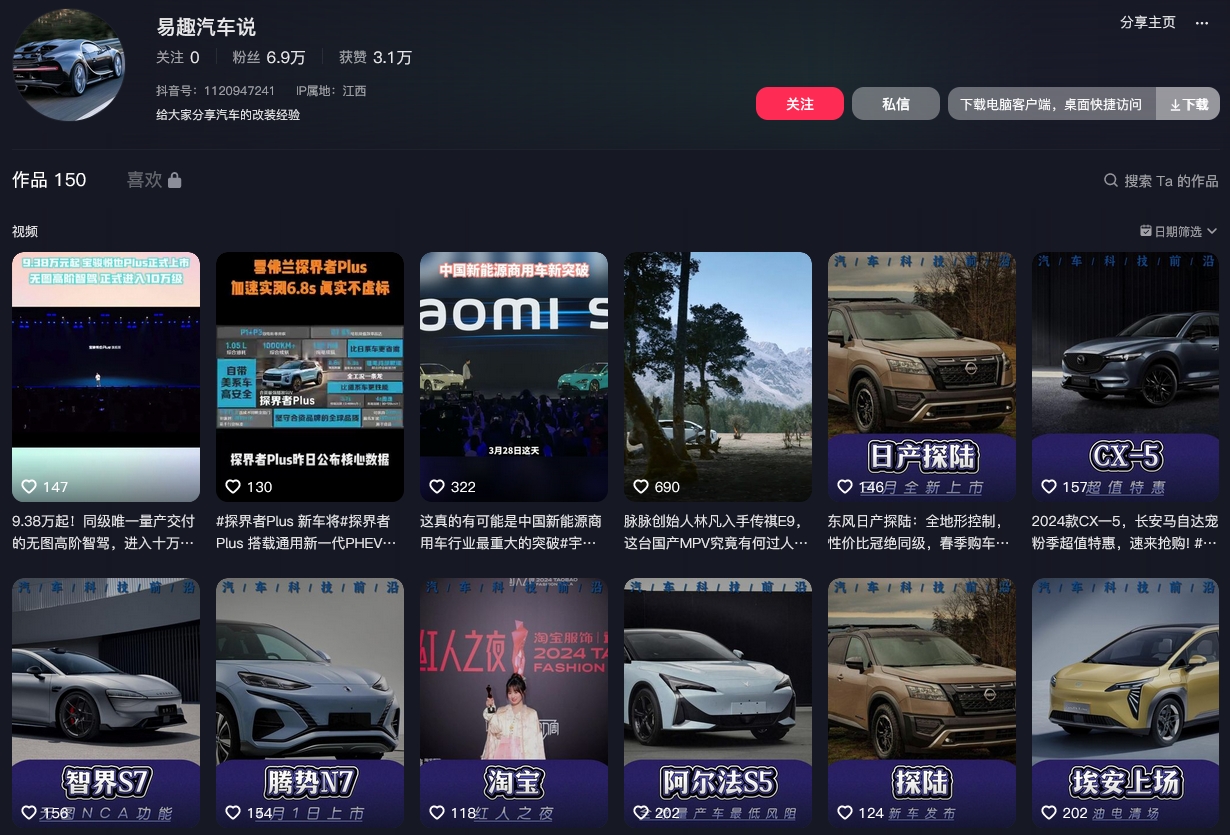Click the 获赞 3.1万 likes count
The image size is (1230, 835).
click(375, 58)
